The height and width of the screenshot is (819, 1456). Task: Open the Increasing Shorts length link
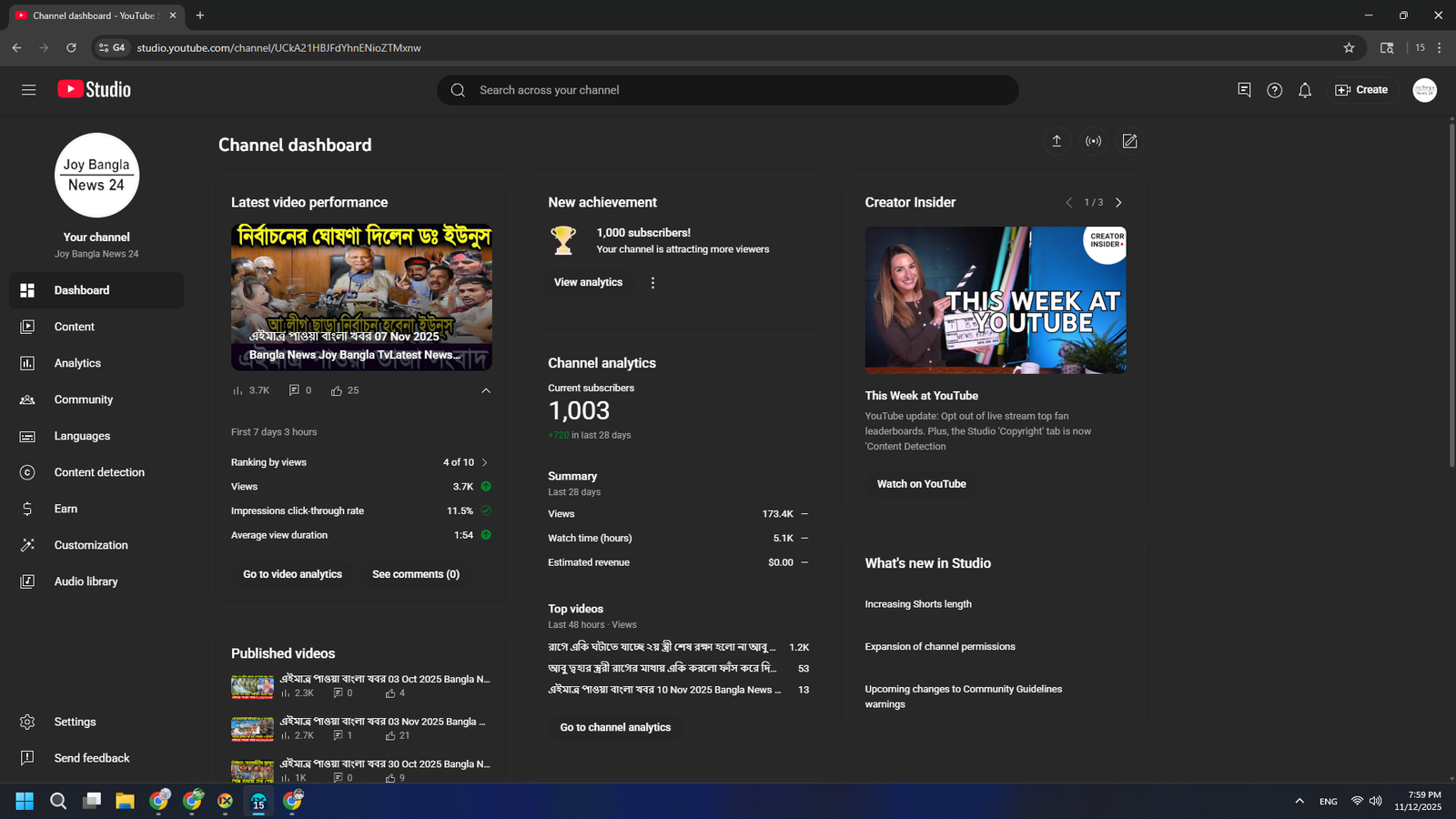(x=917, y=604)
